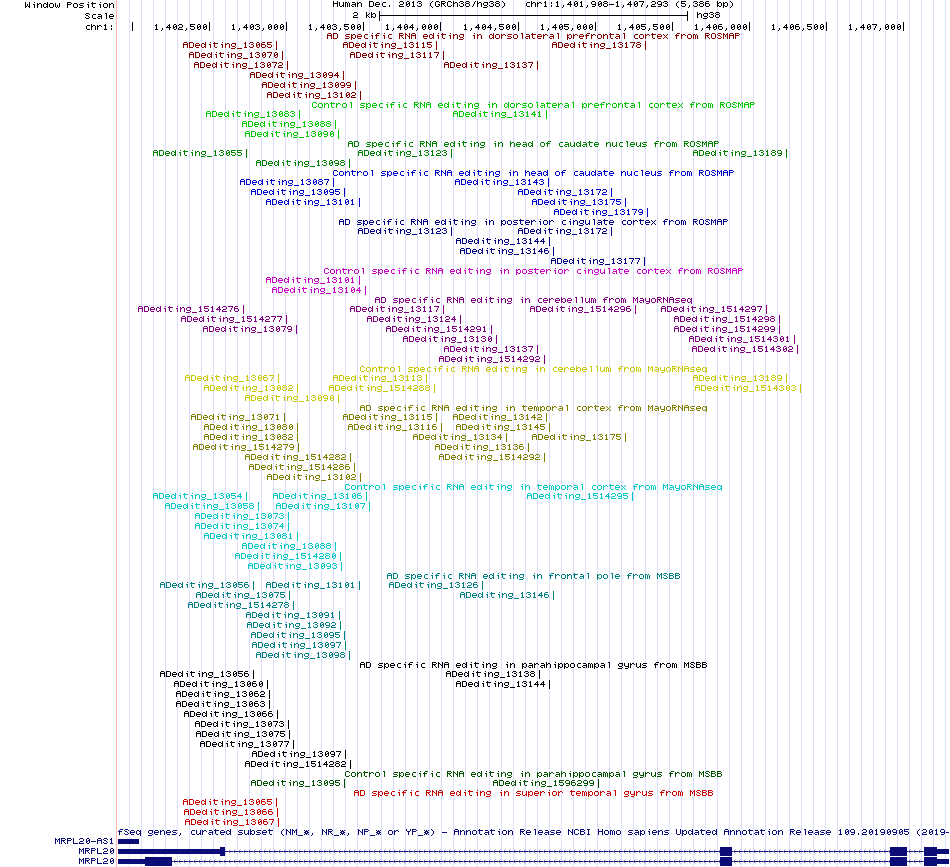This screenshot has height=867, width=950.
Task: Select editing site ADediting_13116
Action: point(394,428)
